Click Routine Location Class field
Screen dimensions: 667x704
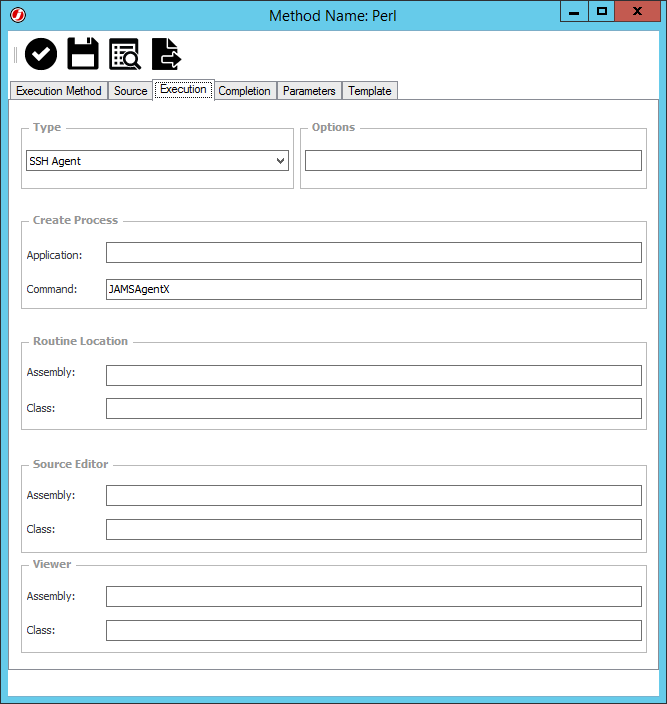click(x=373, y=409)
